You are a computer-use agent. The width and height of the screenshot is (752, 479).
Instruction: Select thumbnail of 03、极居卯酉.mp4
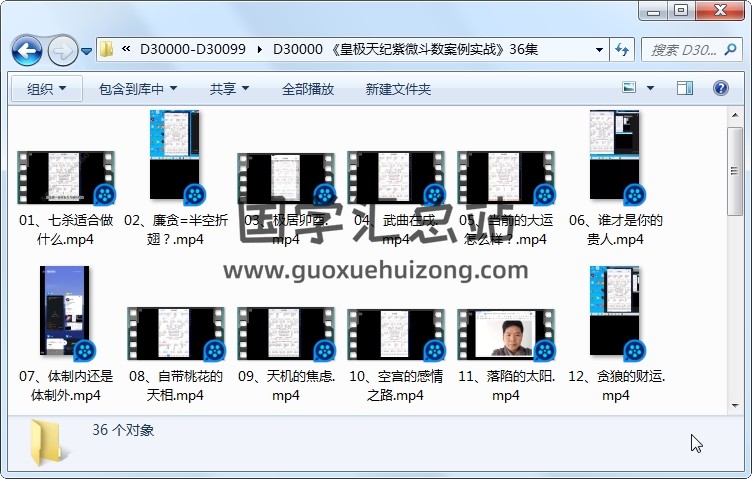[x=286, y=178]
